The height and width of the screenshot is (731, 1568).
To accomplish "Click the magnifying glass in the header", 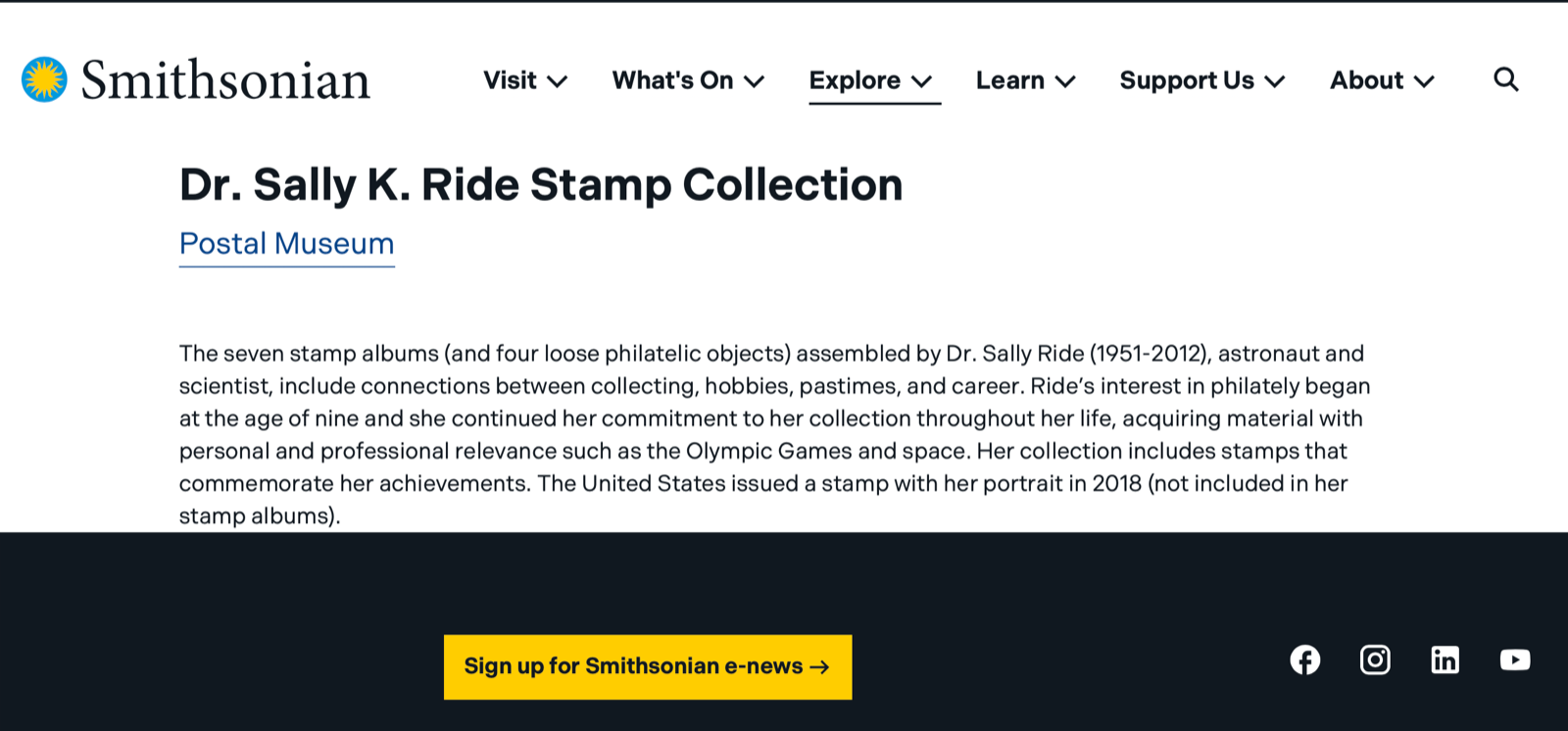I will click(1506, 80).
